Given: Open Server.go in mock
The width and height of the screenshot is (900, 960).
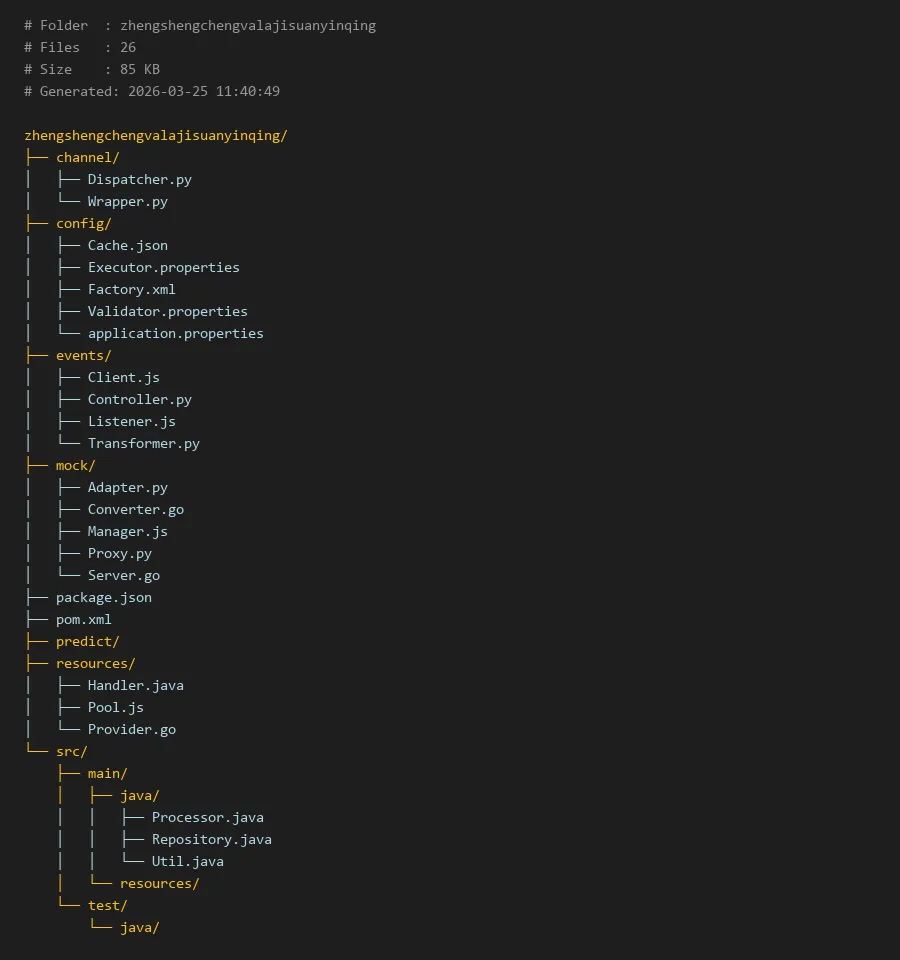Looking at the screenshot, I should pyautogui.click(x=123, y=575).
